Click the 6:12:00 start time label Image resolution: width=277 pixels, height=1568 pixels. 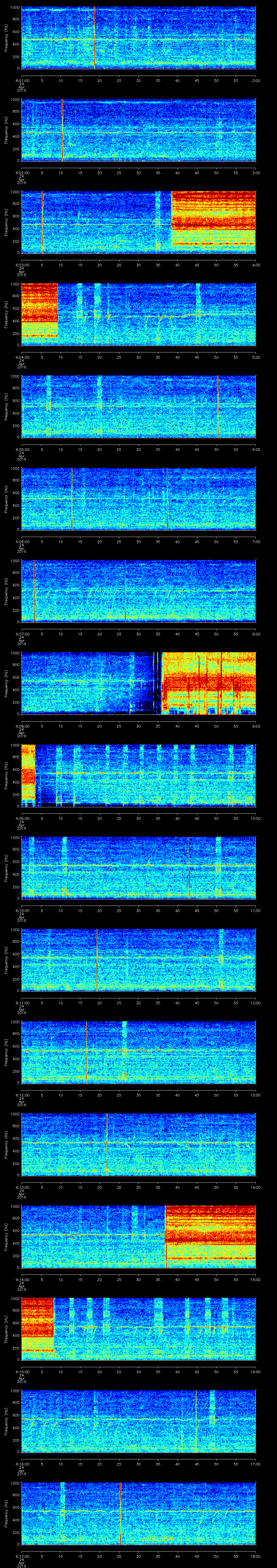[22, 1095]
